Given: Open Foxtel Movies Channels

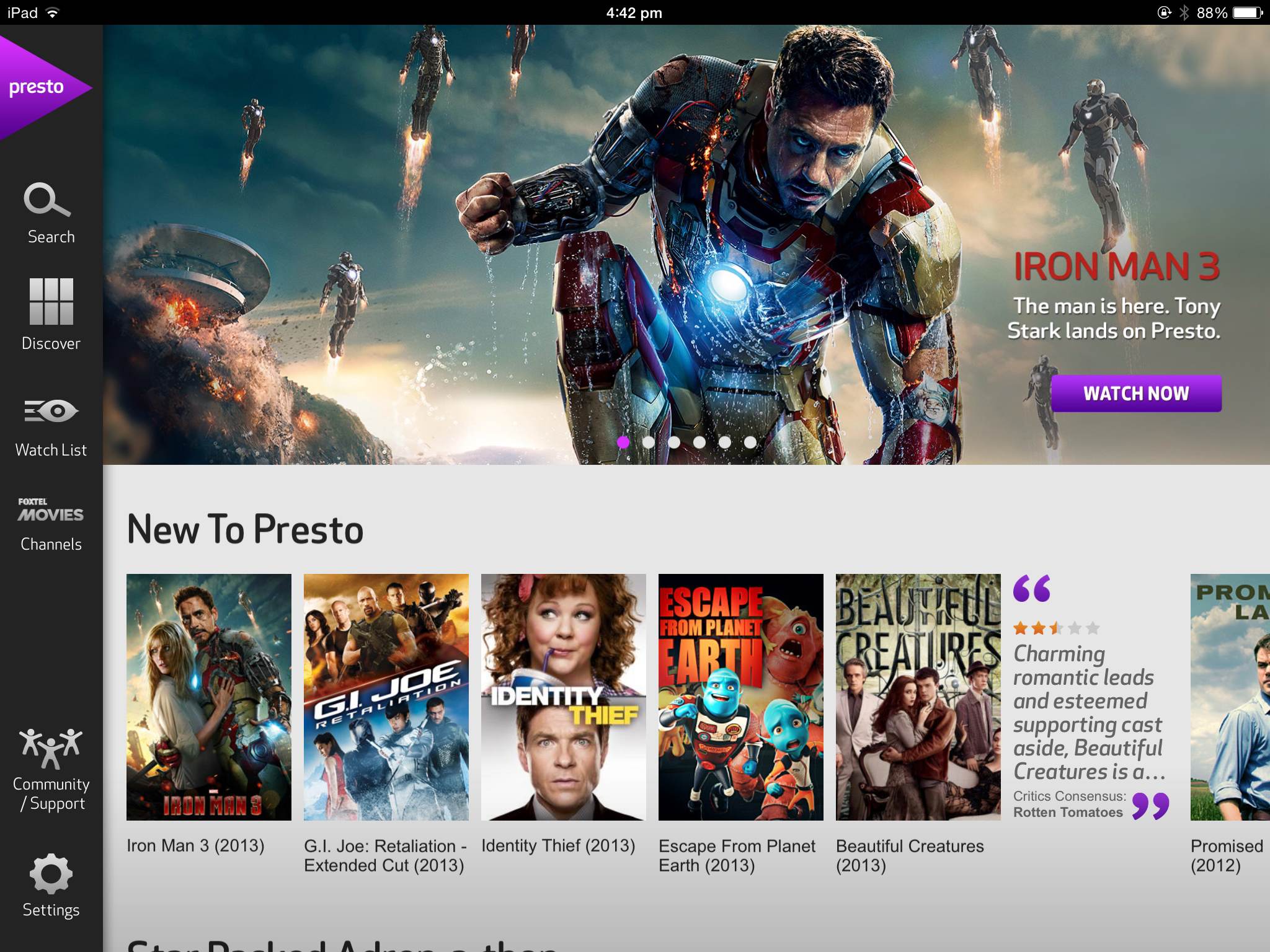Looking at the screenshot, I should tap(51, 524).
